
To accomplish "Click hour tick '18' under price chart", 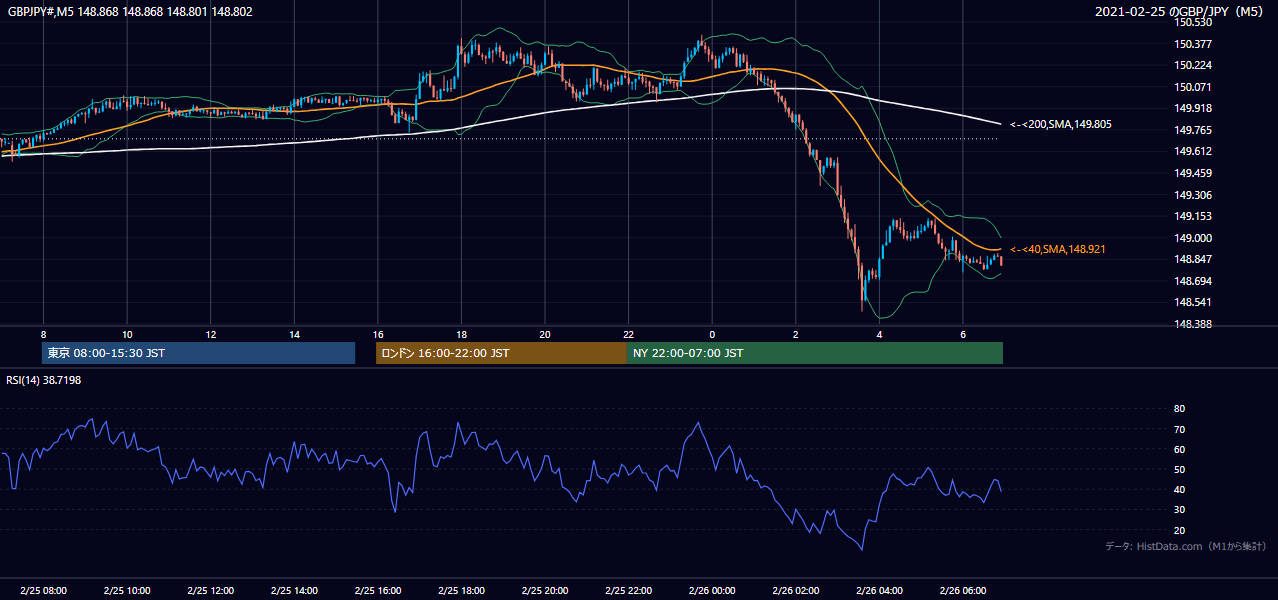I will pos(461,335).
